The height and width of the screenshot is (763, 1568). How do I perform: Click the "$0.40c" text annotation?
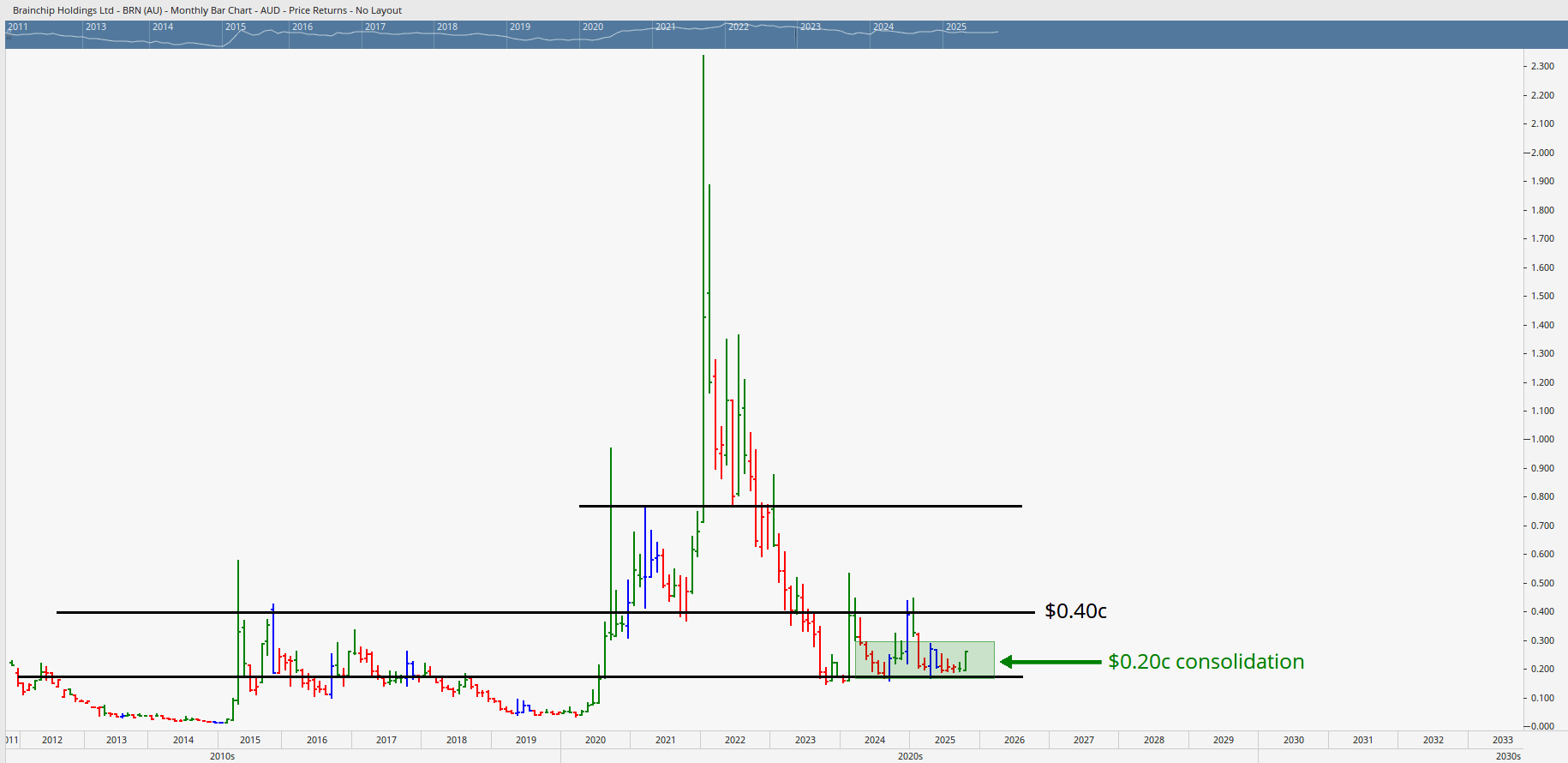point(1075,611)
